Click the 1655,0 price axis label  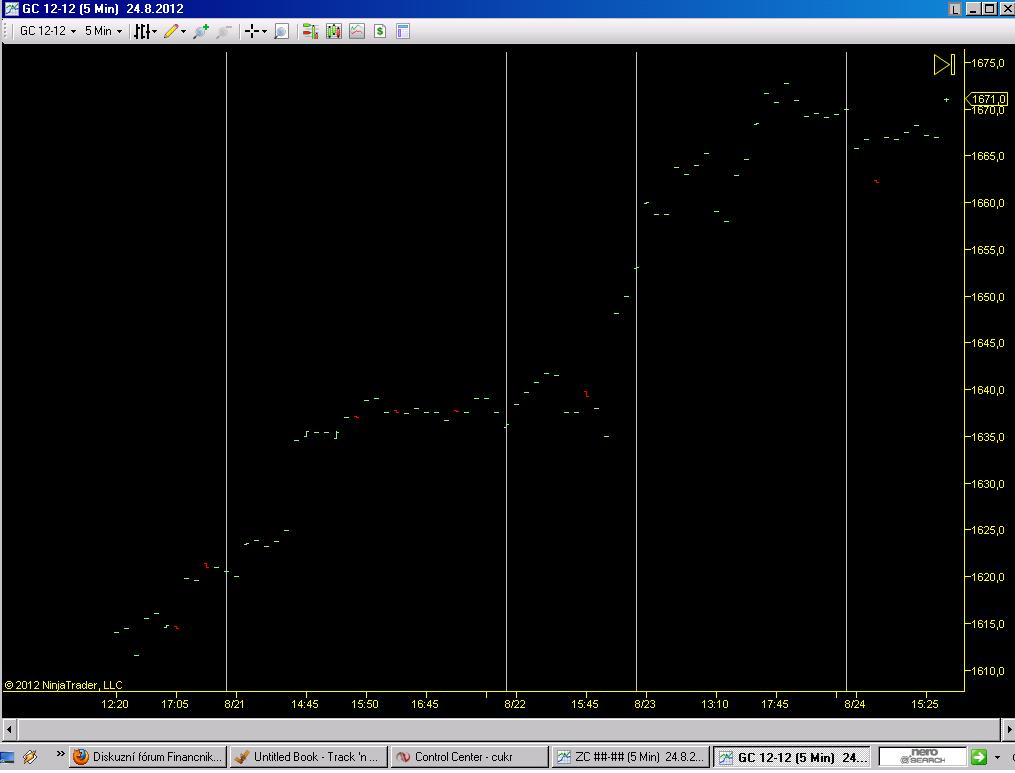pos(988,250)
